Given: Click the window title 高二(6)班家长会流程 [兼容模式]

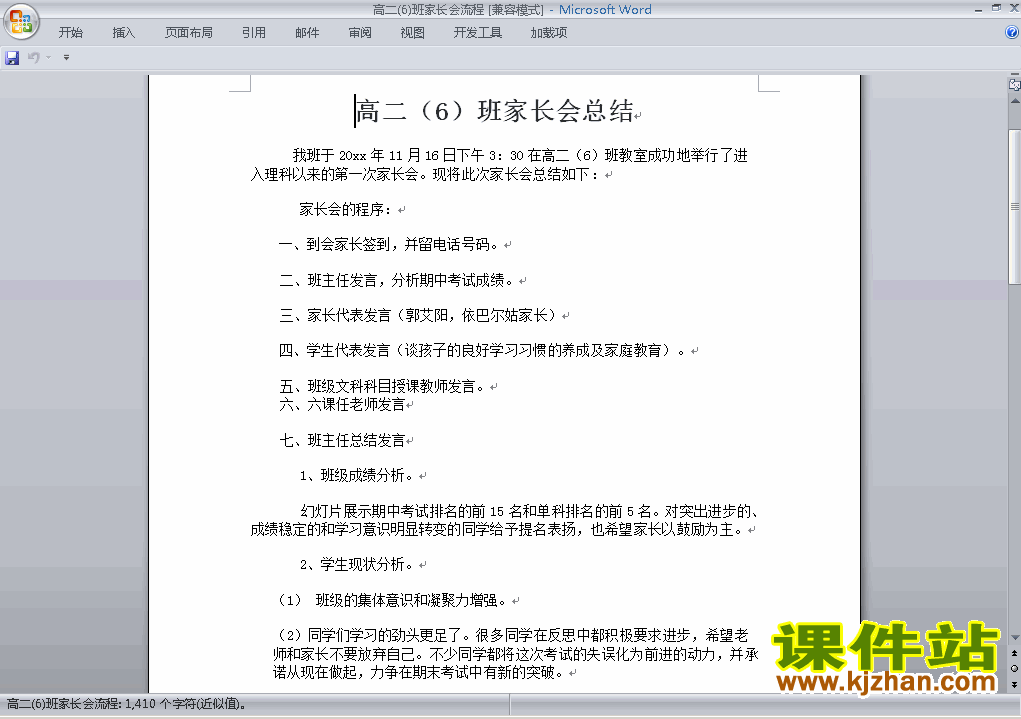Looking at the screenshot, I should [x=458, y=10].
